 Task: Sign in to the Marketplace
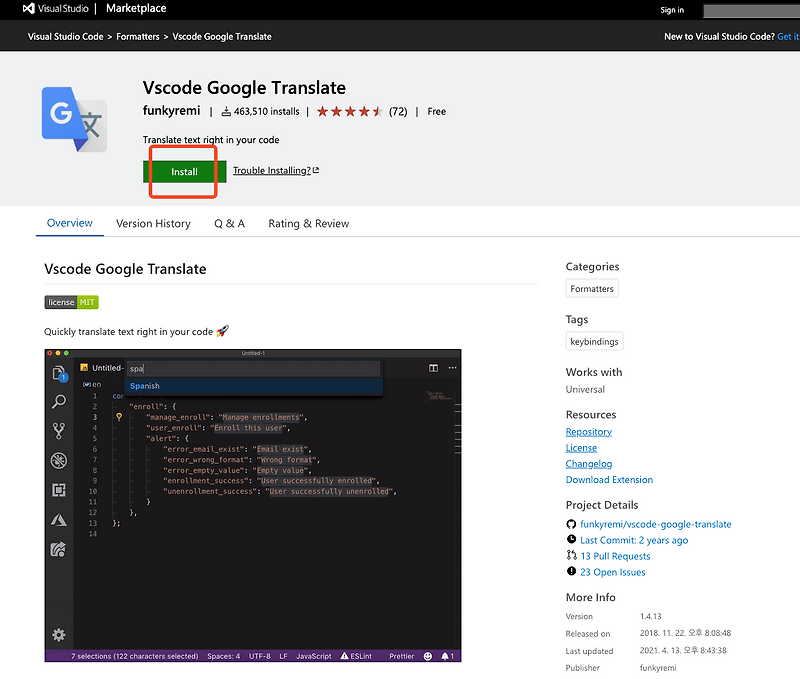(672, 10)
